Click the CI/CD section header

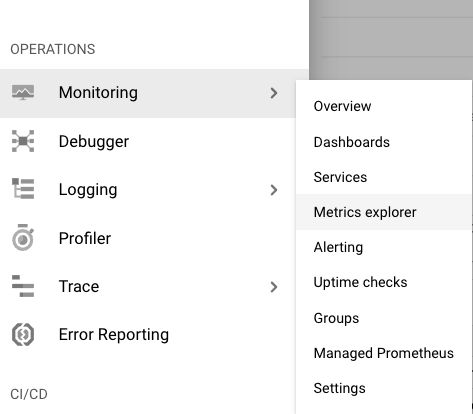point(29,394)
